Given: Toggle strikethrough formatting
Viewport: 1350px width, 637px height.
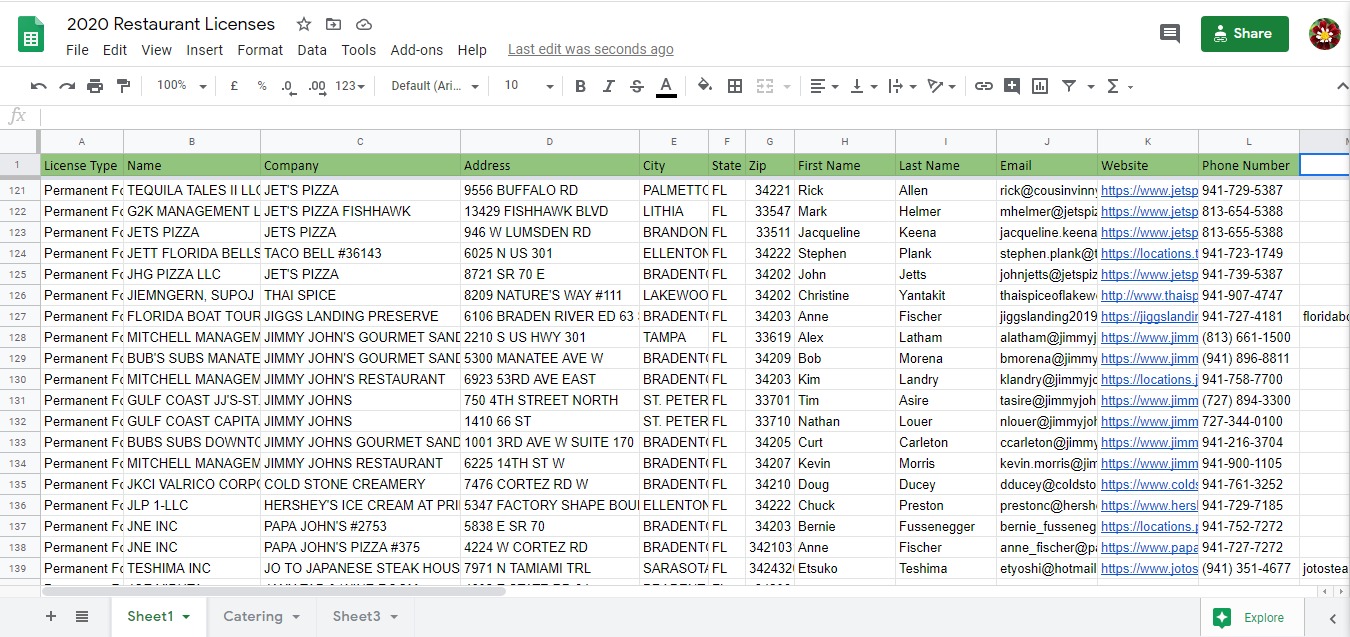Looking at the screenshot, I should (637, 86).
